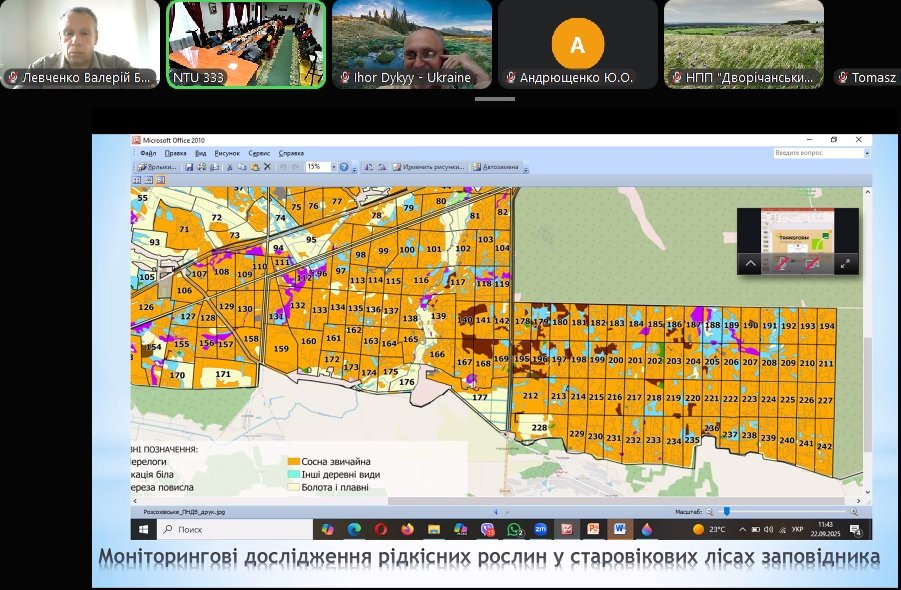This screenshot has height=590, width=901.
Task: Open the Рисунок menu
Action: (227, 153)
